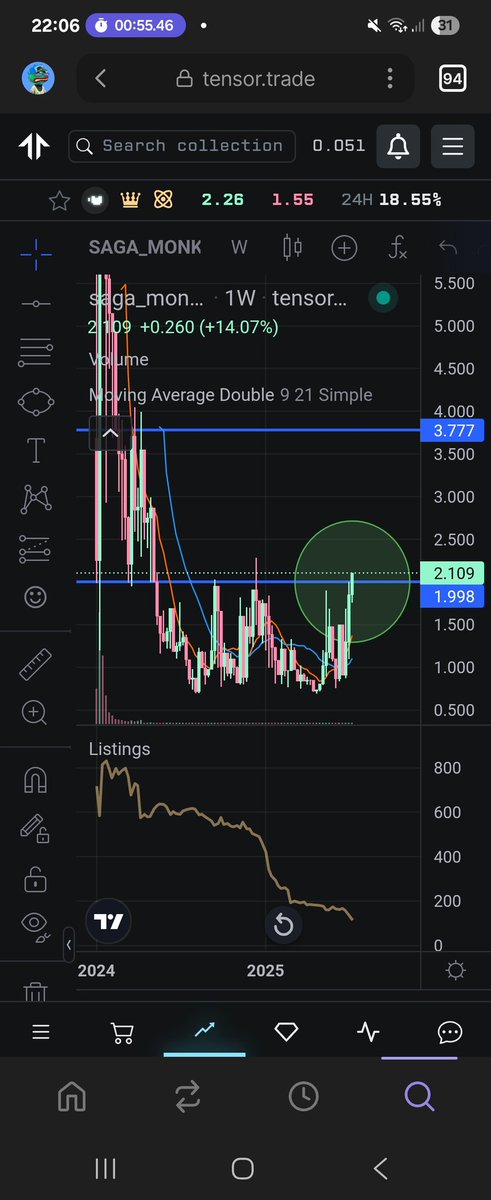Image resolution: width=491 pixels, height=1200 pixels.
Task: Toggle lock all drawings
Action: coord(36,878)
